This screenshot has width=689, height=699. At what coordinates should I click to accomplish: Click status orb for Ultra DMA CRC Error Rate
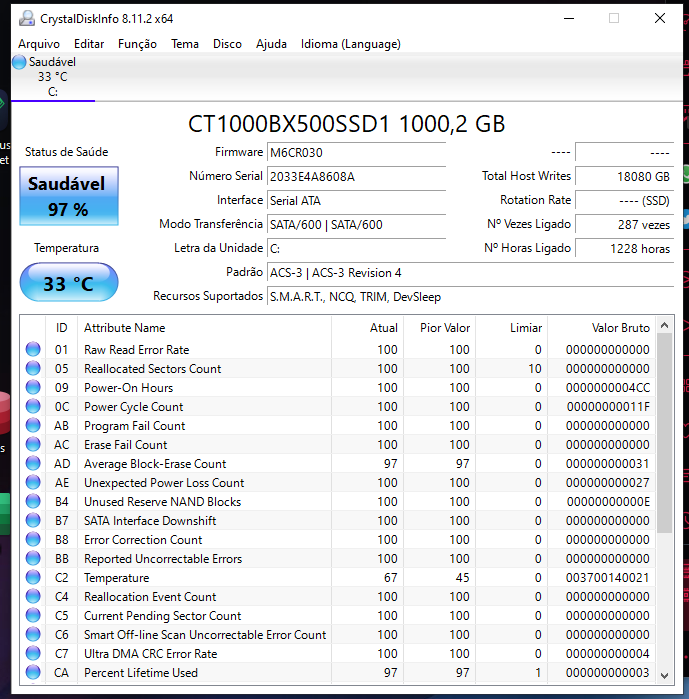pyautogui.click(x=33, y=654)
